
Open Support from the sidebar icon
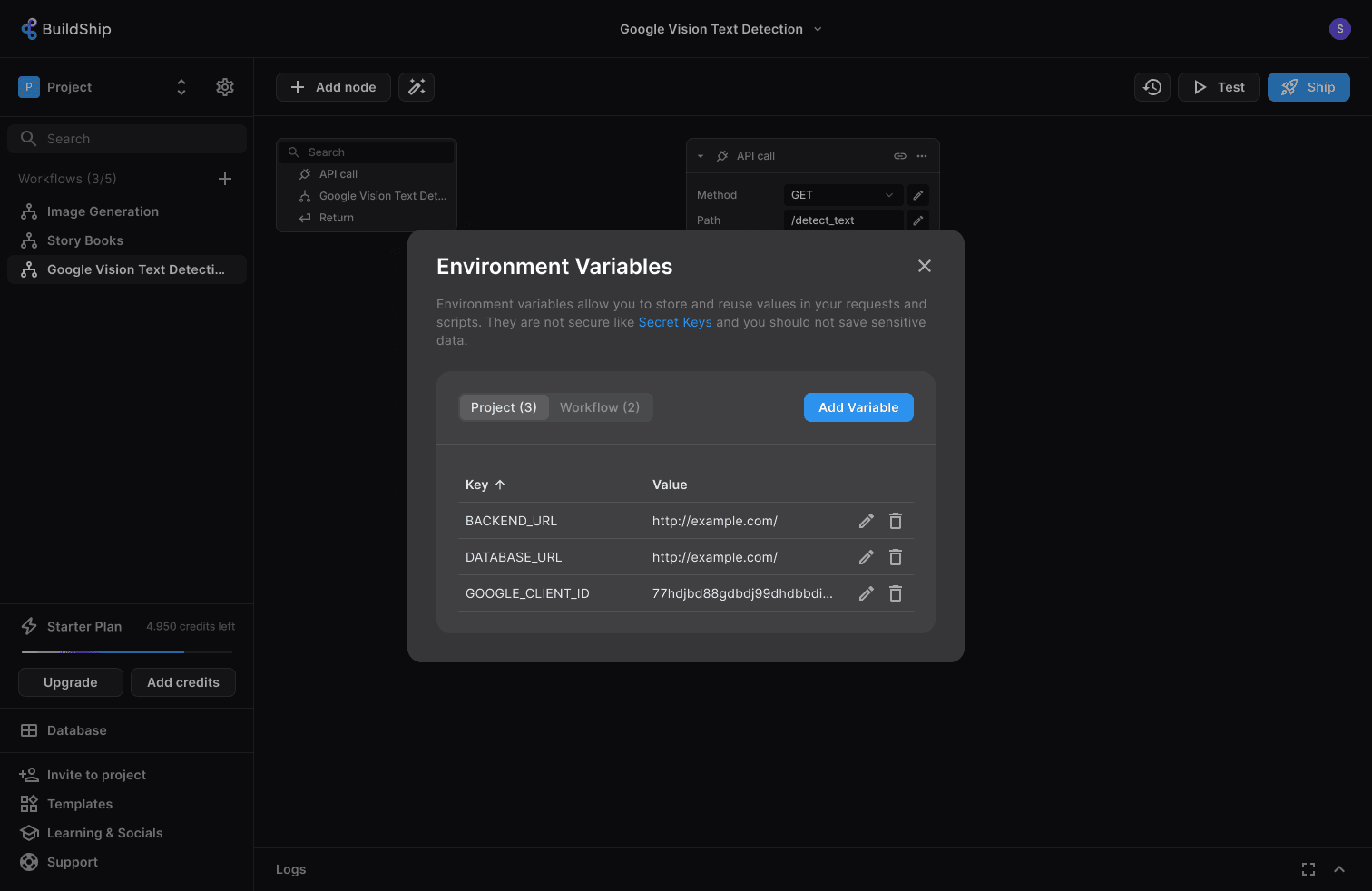point(27,862)
